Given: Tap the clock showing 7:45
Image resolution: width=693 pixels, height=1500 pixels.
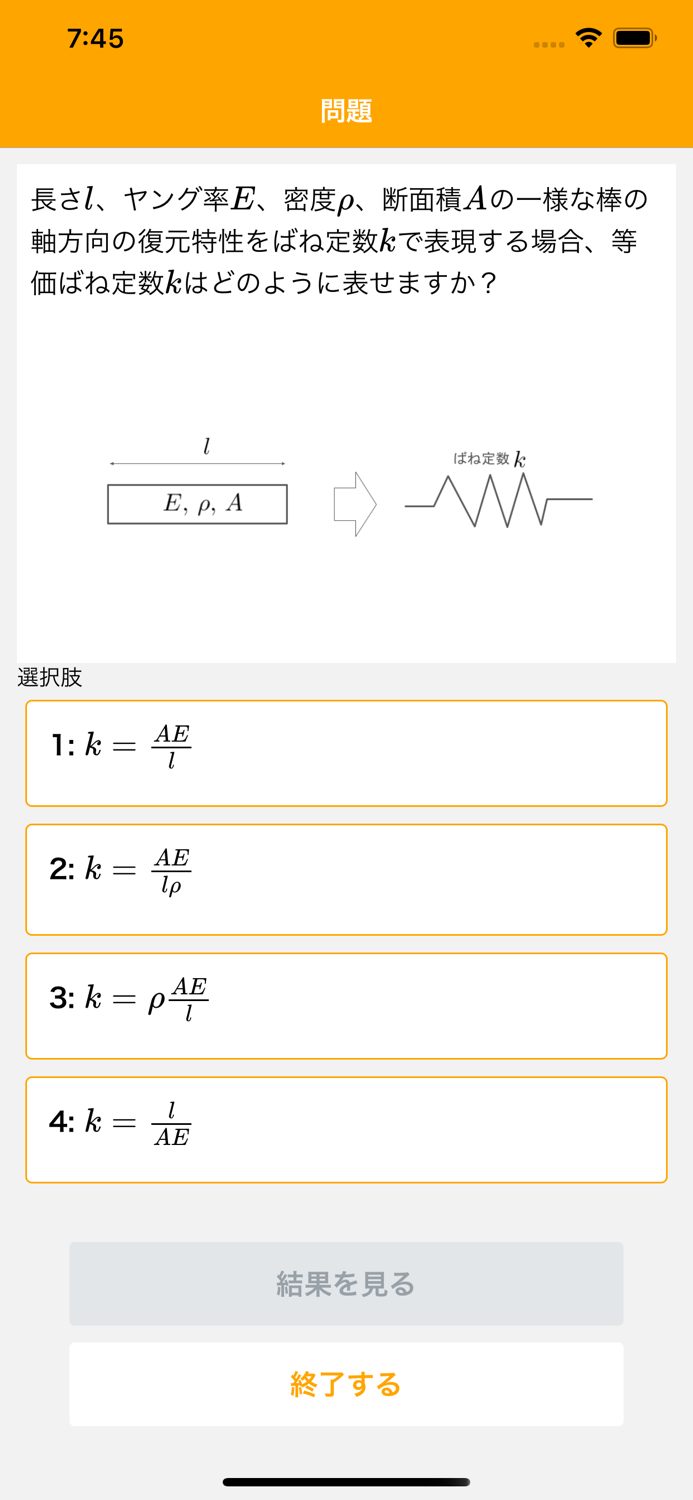Looking at the screenshot, I should coord(96,38).
